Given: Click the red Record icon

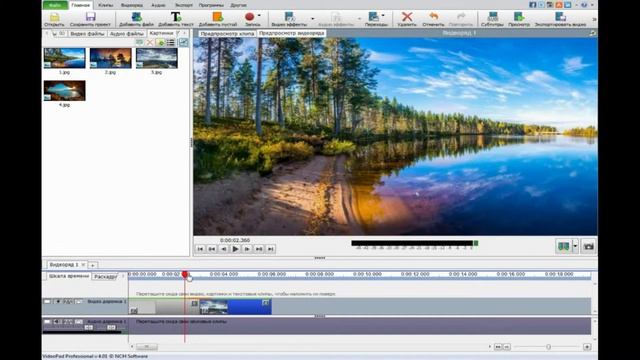Looking at the screenshot, I should point(249,17).
